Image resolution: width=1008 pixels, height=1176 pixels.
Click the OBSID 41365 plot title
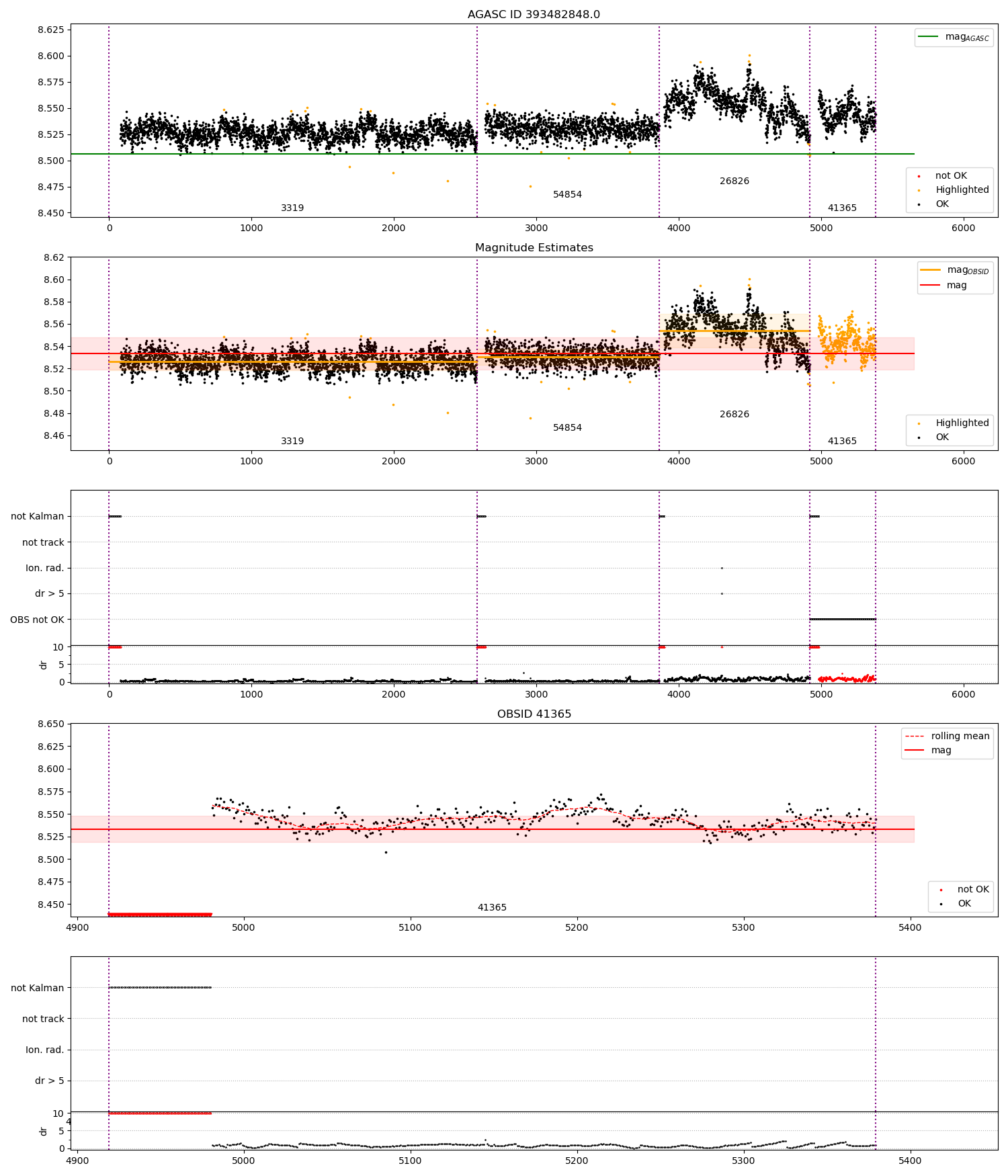(x=534, y=714)
